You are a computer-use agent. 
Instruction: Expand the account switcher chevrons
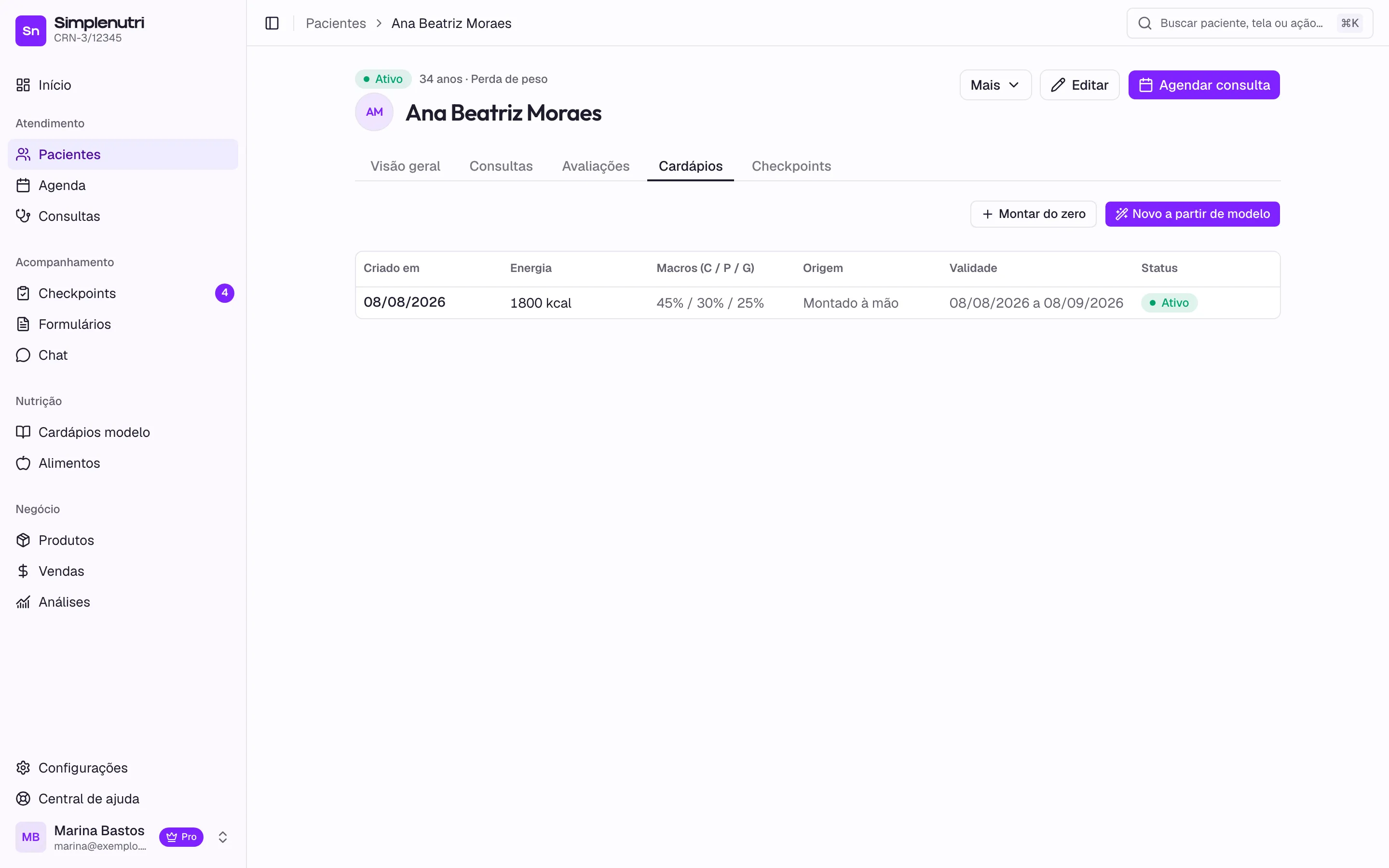point(223,837)
